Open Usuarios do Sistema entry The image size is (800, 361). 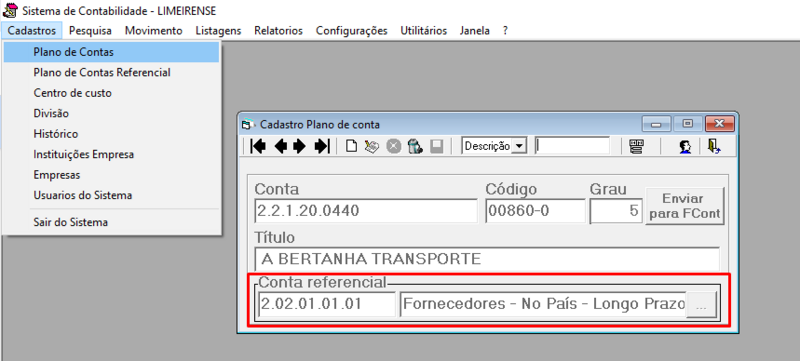click(x=111, y=195)
